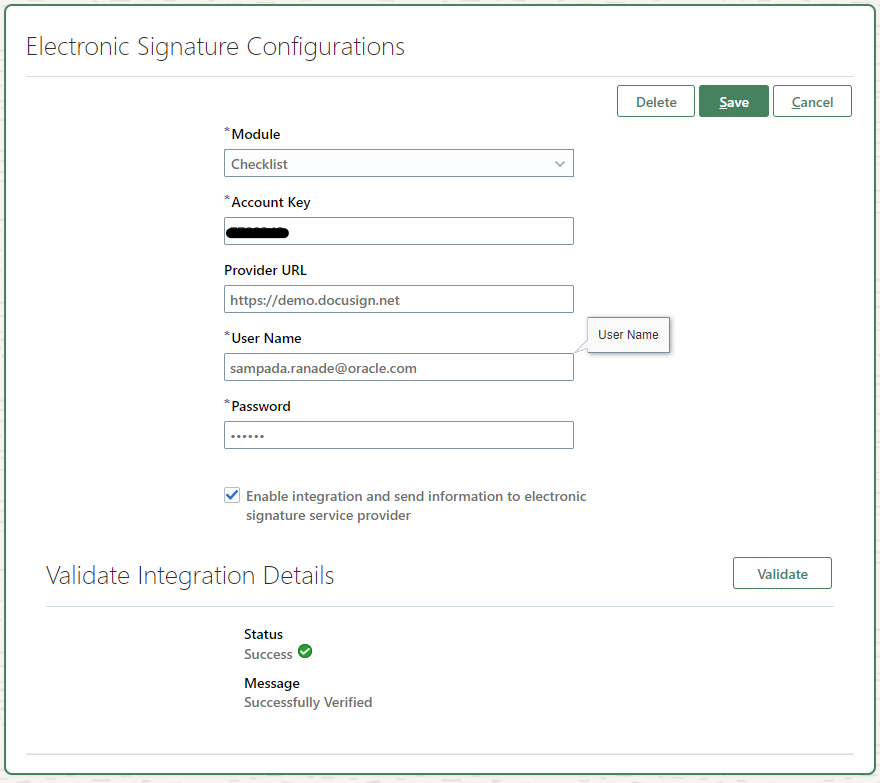Image resolution: width=880 pixels, height=783 pixels.
Task: Click the Electronic Signature Configurations heading
Action: click(x=215, y=47)
